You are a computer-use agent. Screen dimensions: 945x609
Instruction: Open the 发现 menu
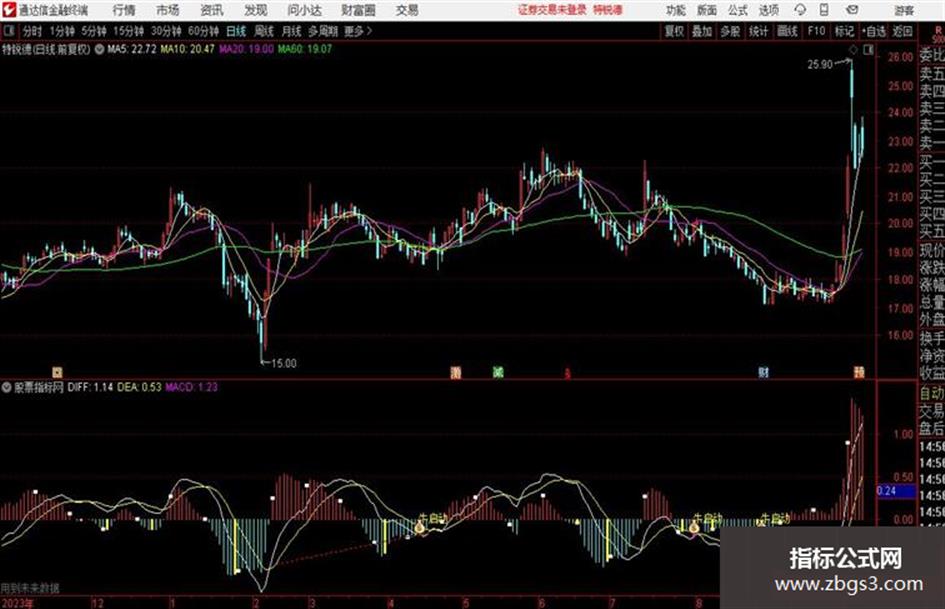(256, 10)
